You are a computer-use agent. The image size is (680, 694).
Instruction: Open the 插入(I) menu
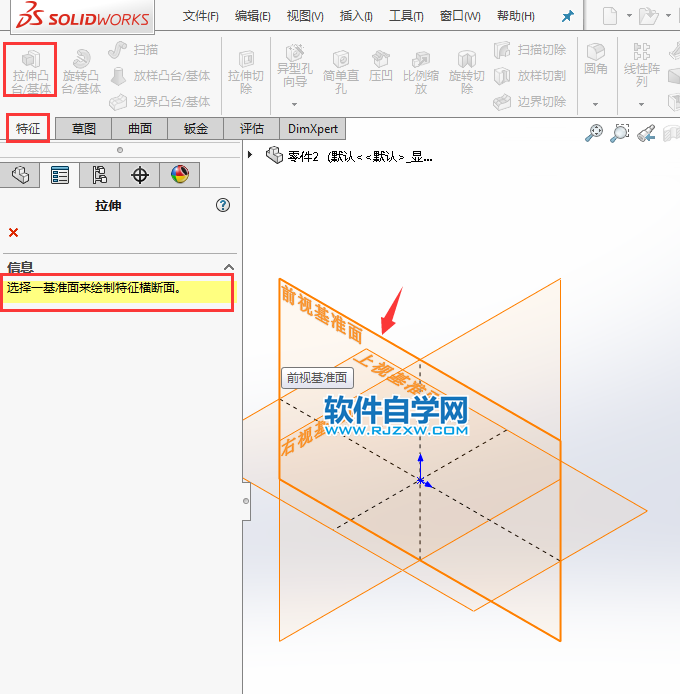[x=356, y=16]
